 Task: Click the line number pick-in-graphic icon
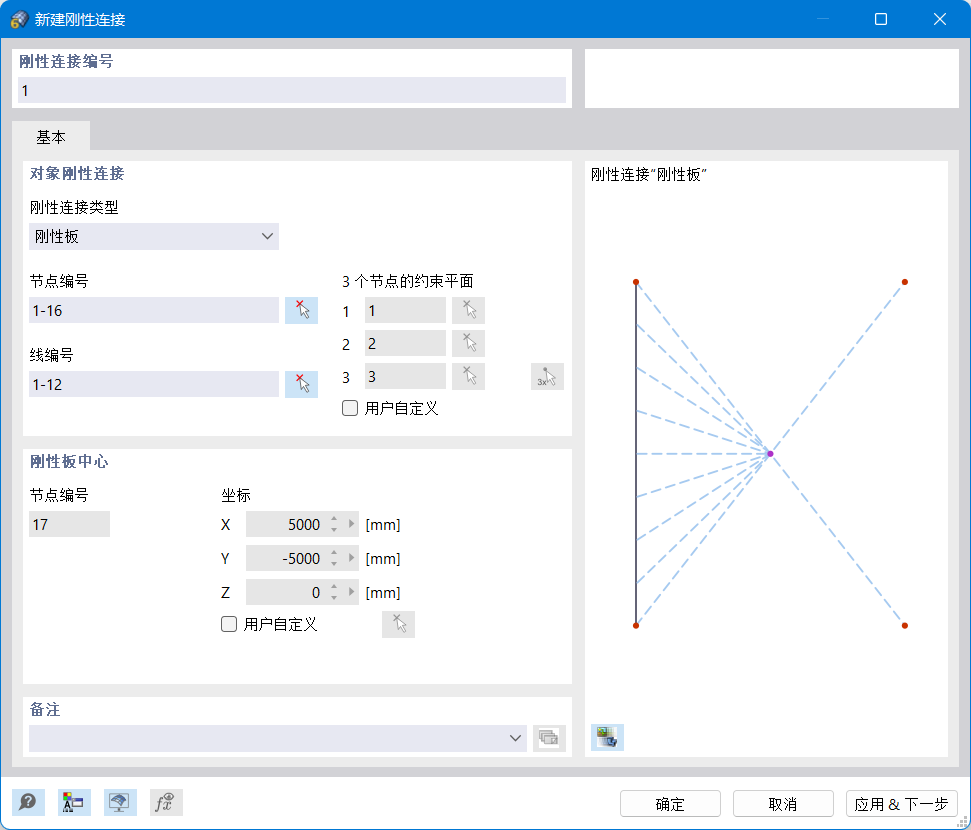[301, 384]
